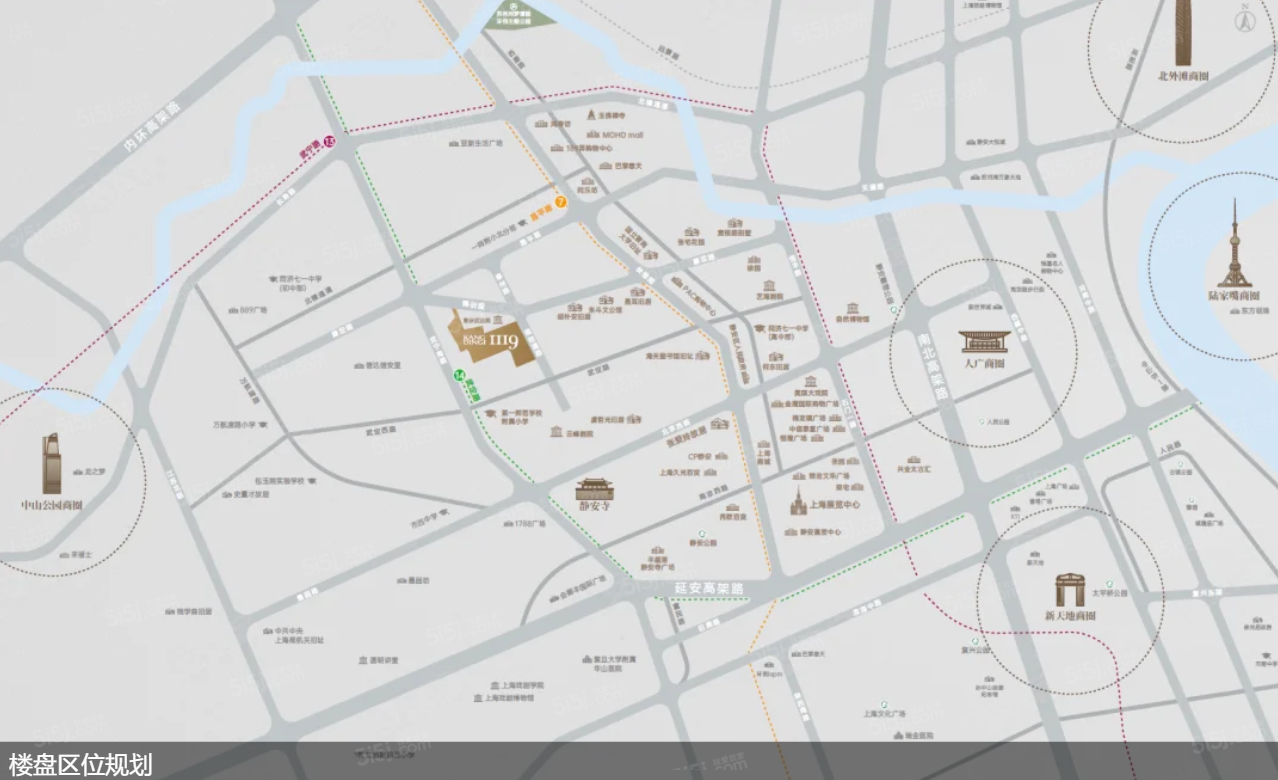Select the 中山公园商圈 tower icon

[52, 464]
